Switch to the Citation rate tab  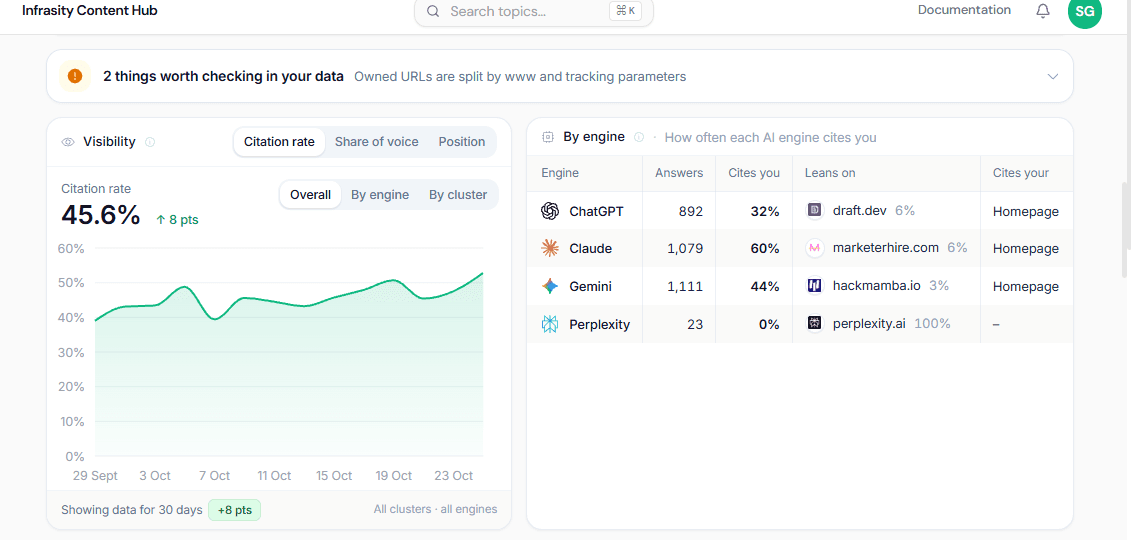click(x=279, y=141)
